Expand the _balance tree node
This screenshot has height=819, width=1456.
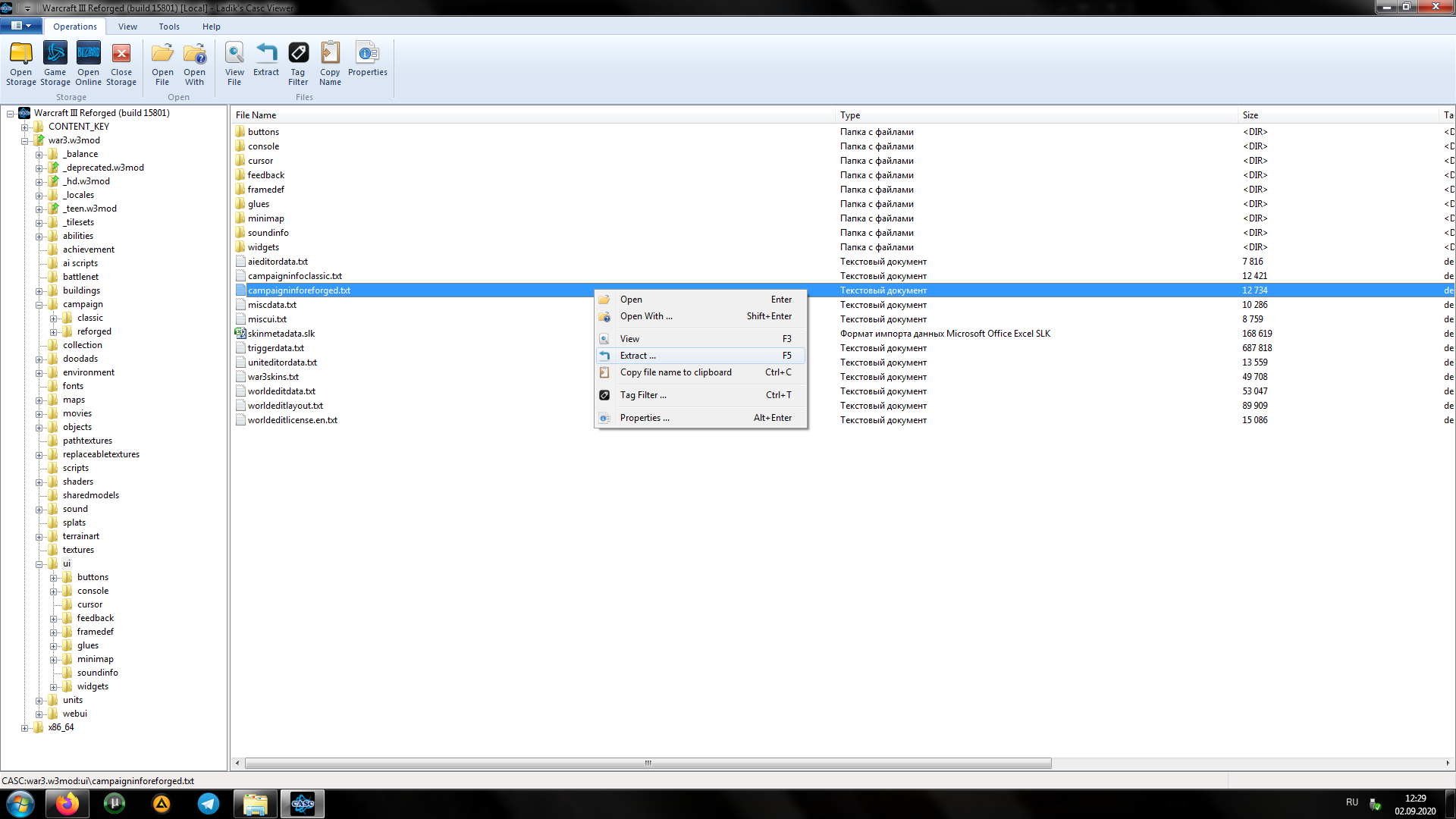(x=39, y=155)
